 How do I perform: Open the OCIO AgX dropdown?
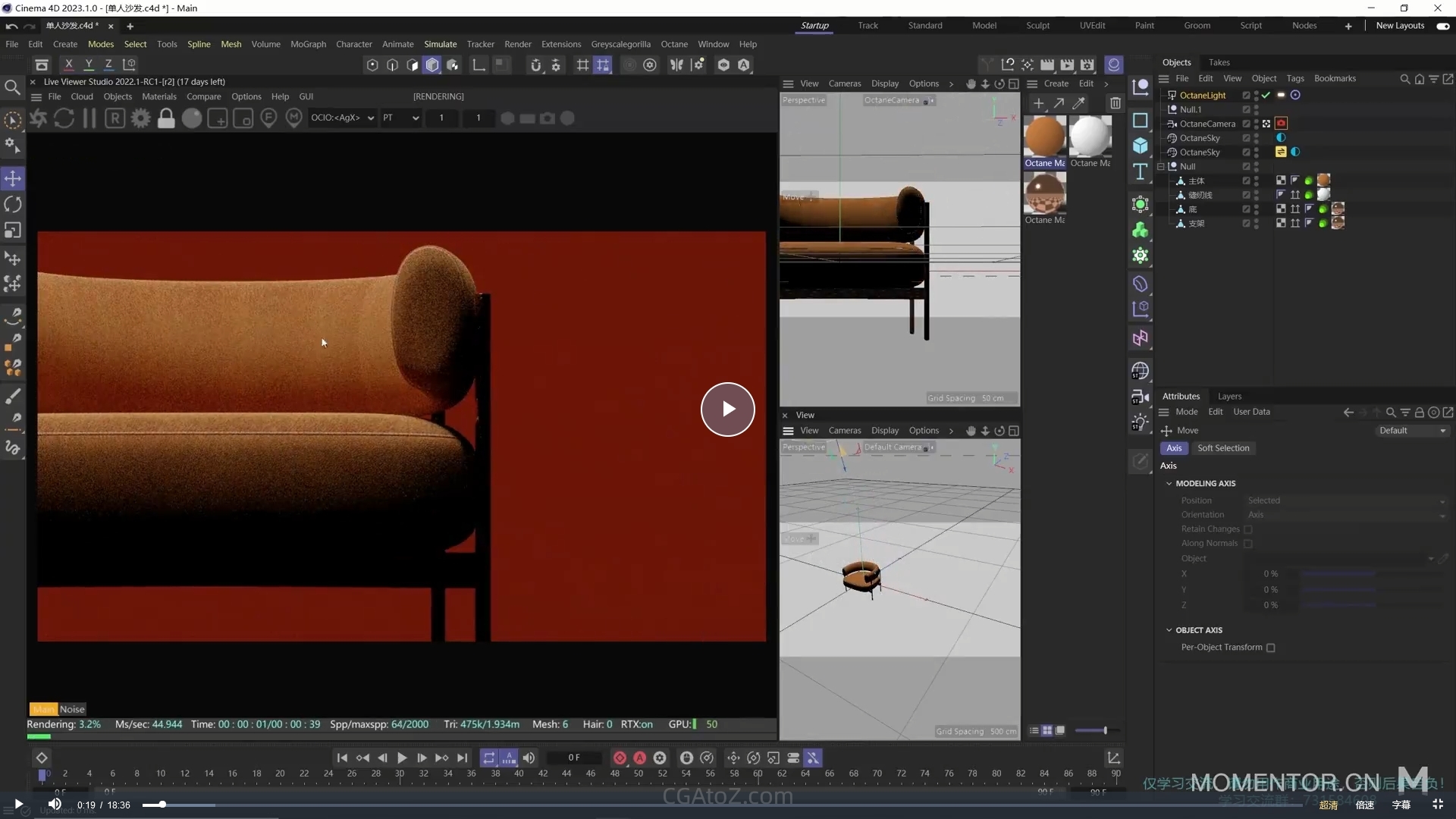(x=342, y=118)
